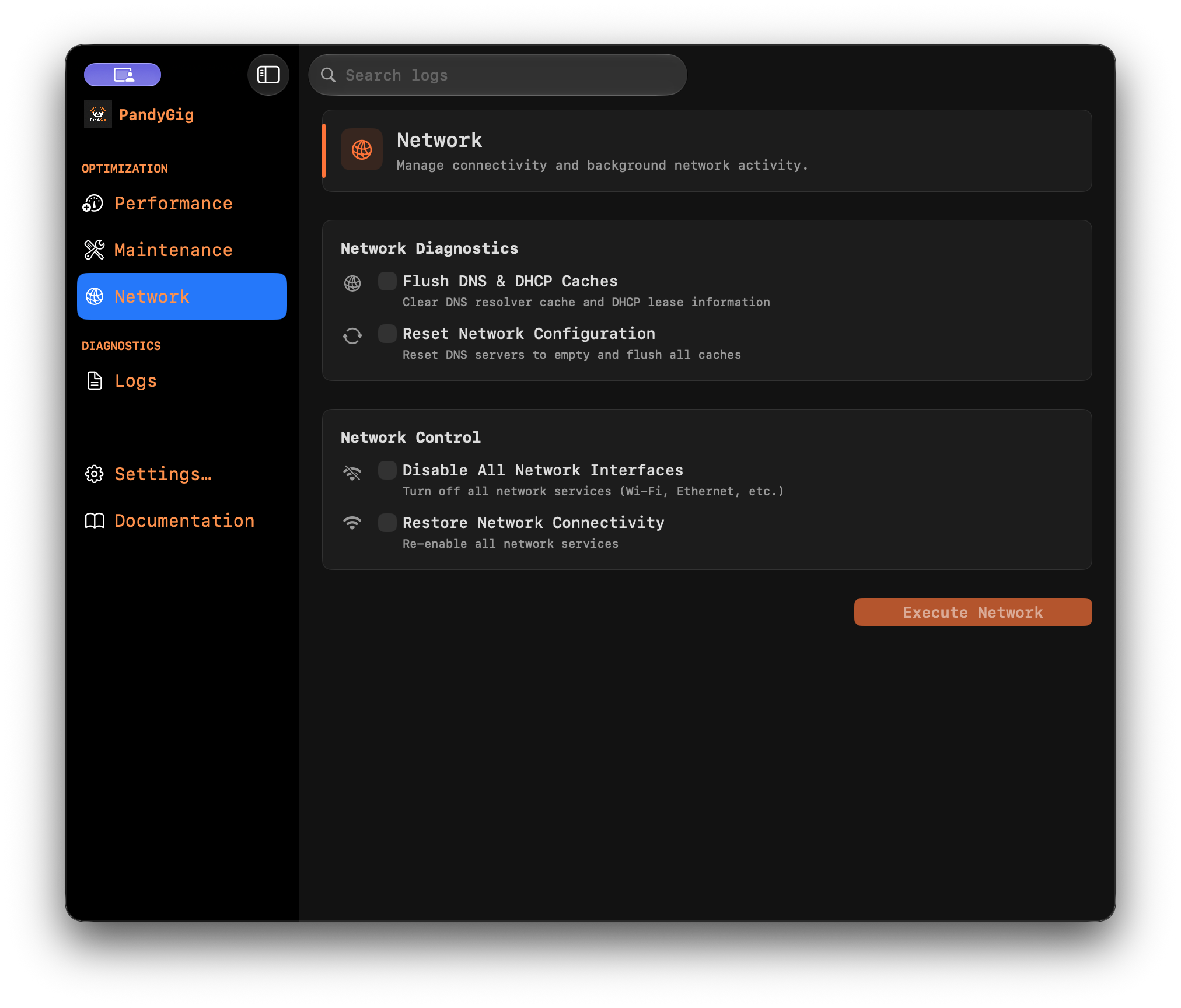
Task: Open the Performance section
Action: pos(182,204)
